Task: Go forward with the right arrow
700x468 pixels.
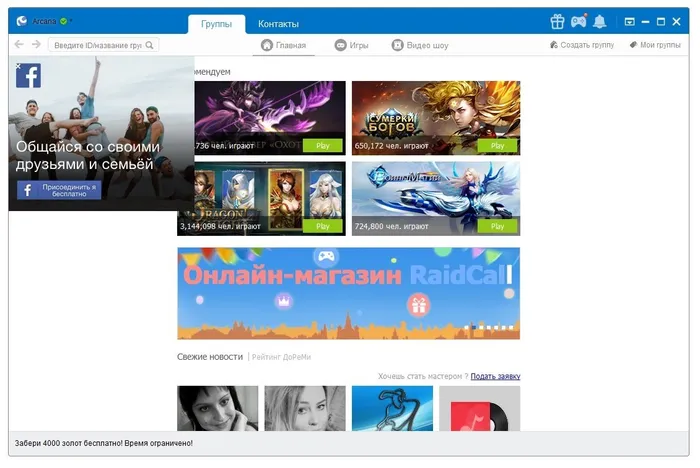Action: tap(36, 44)
